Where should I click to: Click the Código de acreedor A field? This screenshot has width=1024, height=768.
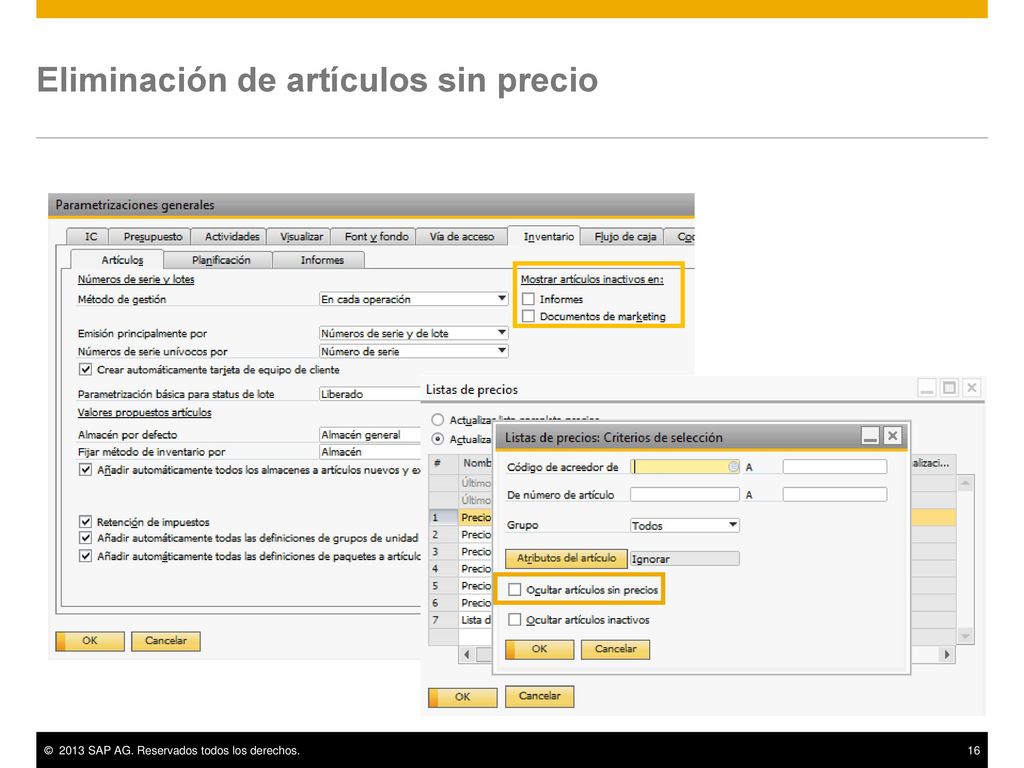click(835, 467)
